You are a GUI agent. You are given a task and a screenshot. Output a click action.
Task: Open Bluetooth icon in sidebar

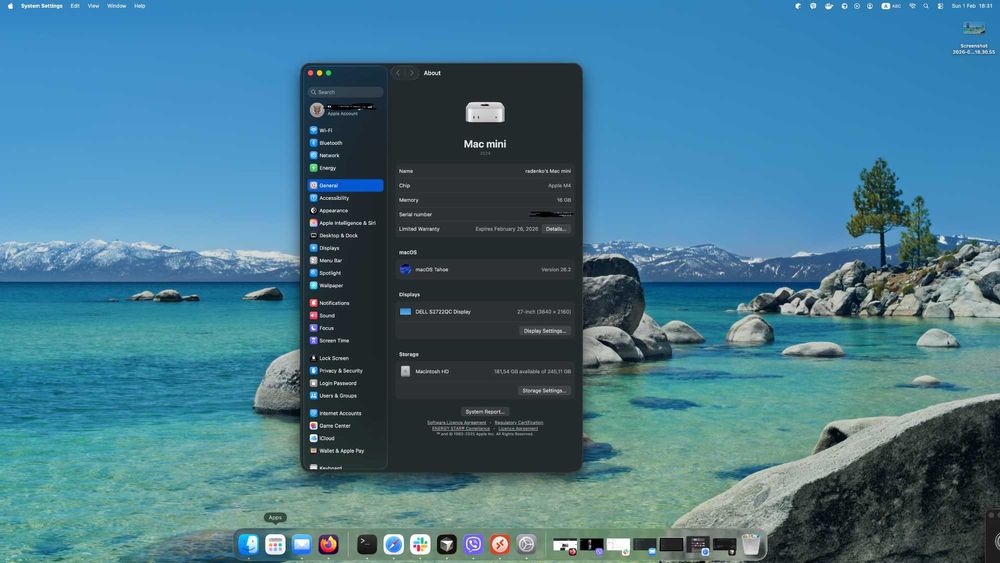click(313, 143)
